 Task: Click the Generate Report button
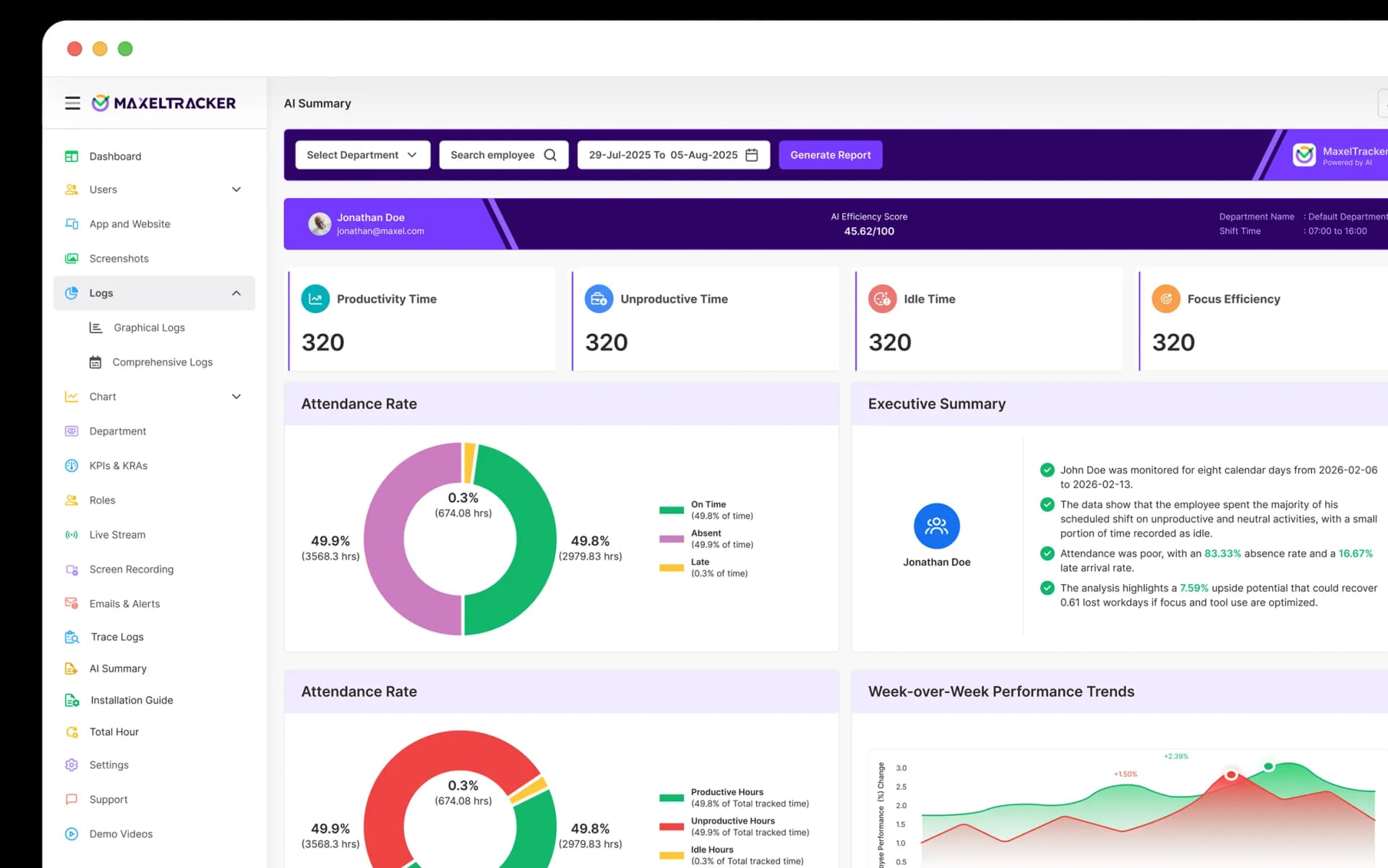point(831,155)
